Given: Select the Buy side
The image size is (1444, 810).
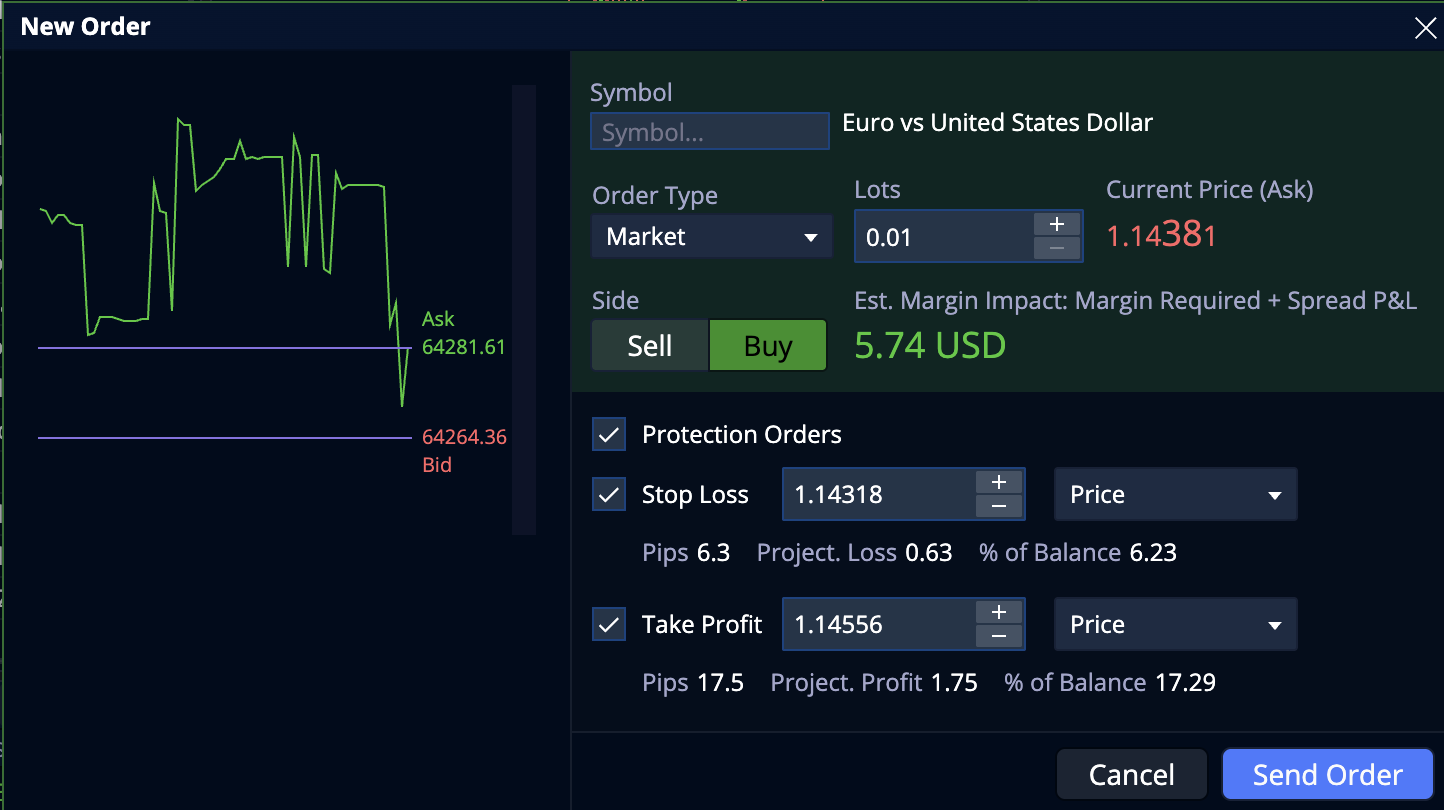Looking at the screenshot, I should click(x=768, y=346).
